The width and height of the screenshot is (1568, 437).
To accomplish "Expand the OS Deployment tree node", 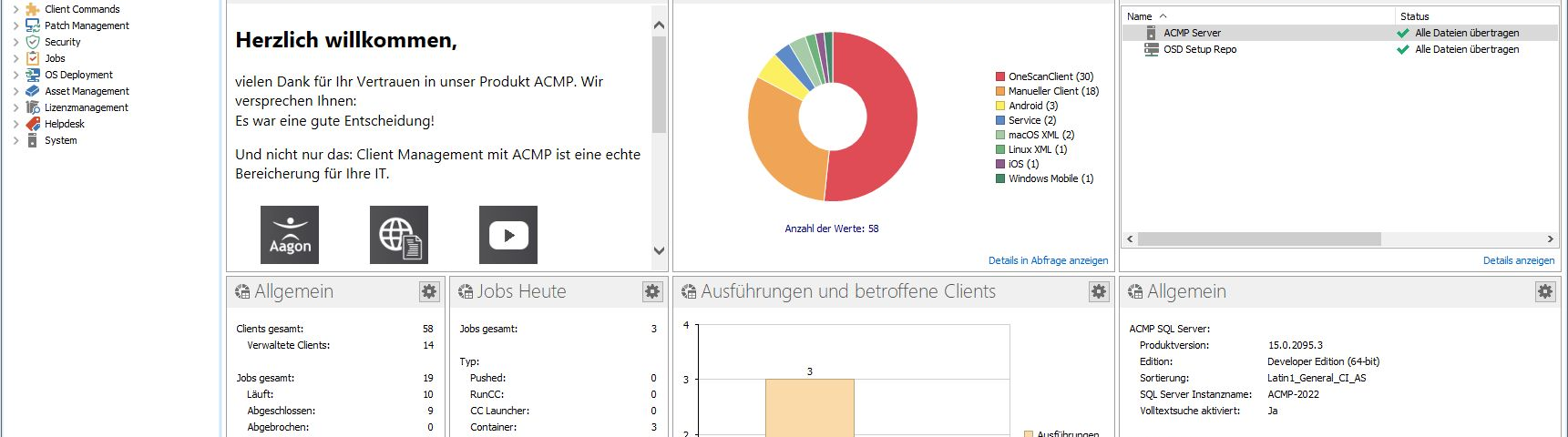I will pos(15,75).
